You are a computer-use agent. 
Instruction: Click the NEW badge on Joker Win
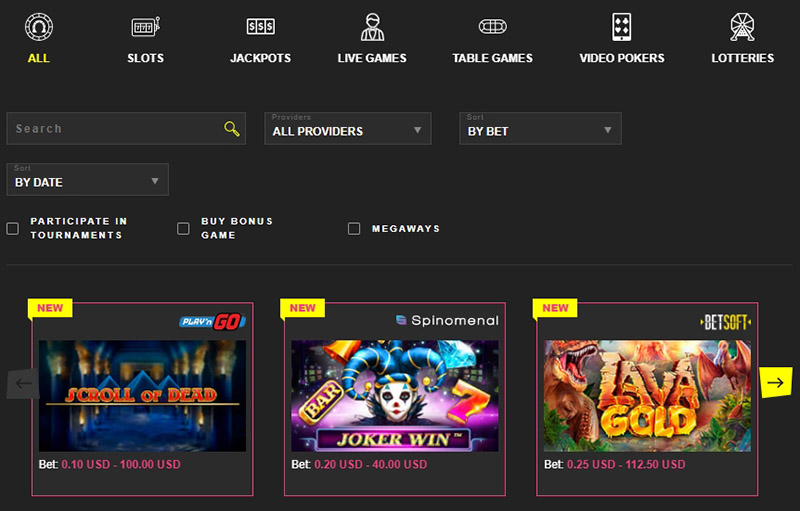[x=303, y=308]
